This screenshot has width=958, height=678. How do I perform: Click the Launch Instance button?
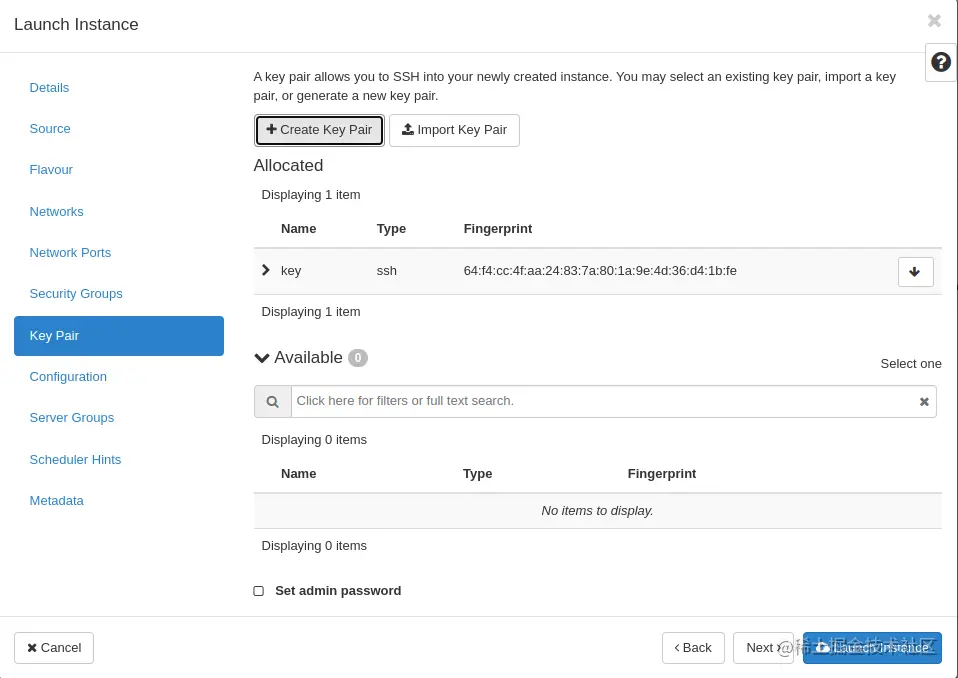coord(872,647)
